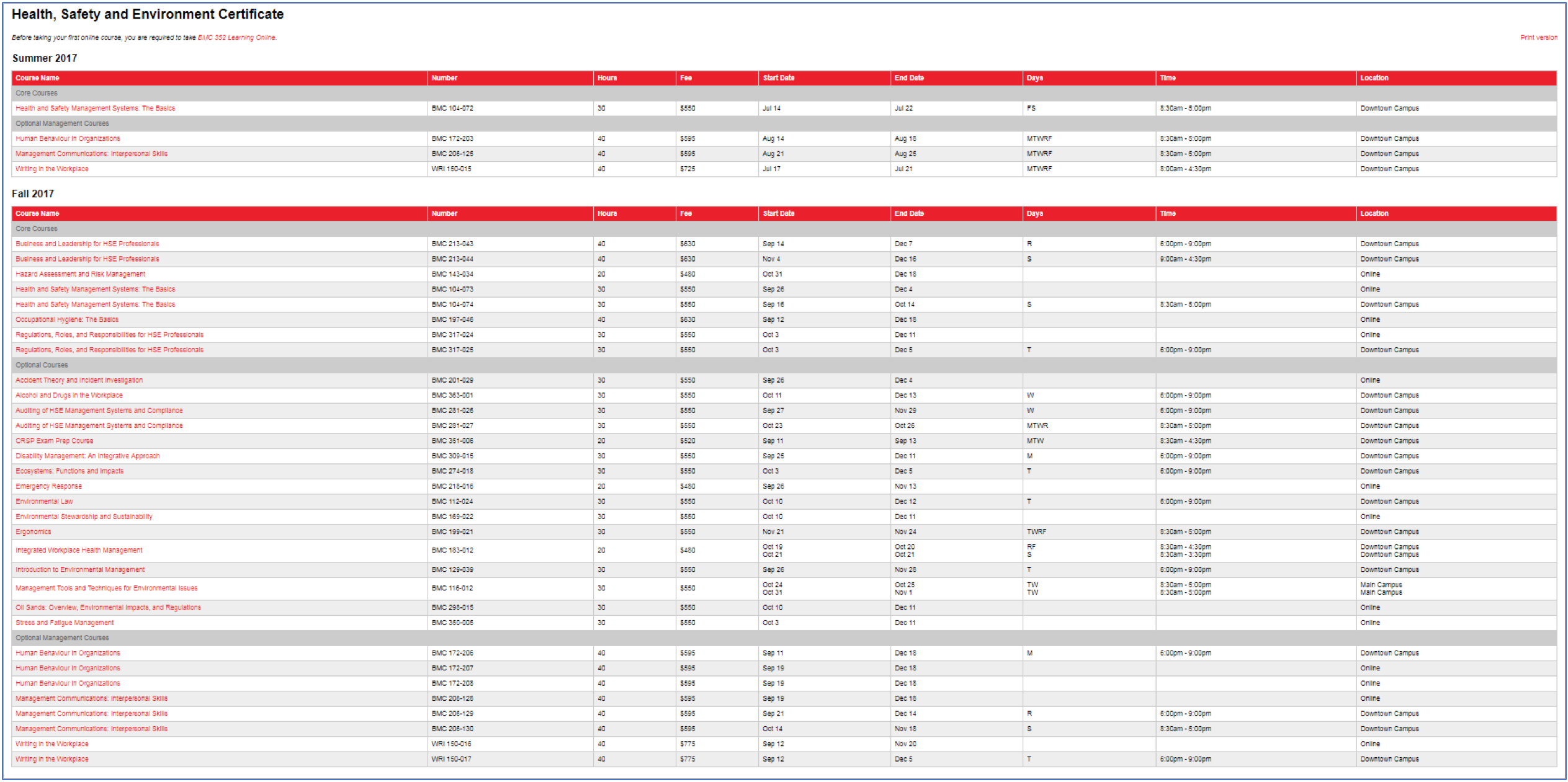Select Stress and Fatigue Management link

[x=65, y=623]
